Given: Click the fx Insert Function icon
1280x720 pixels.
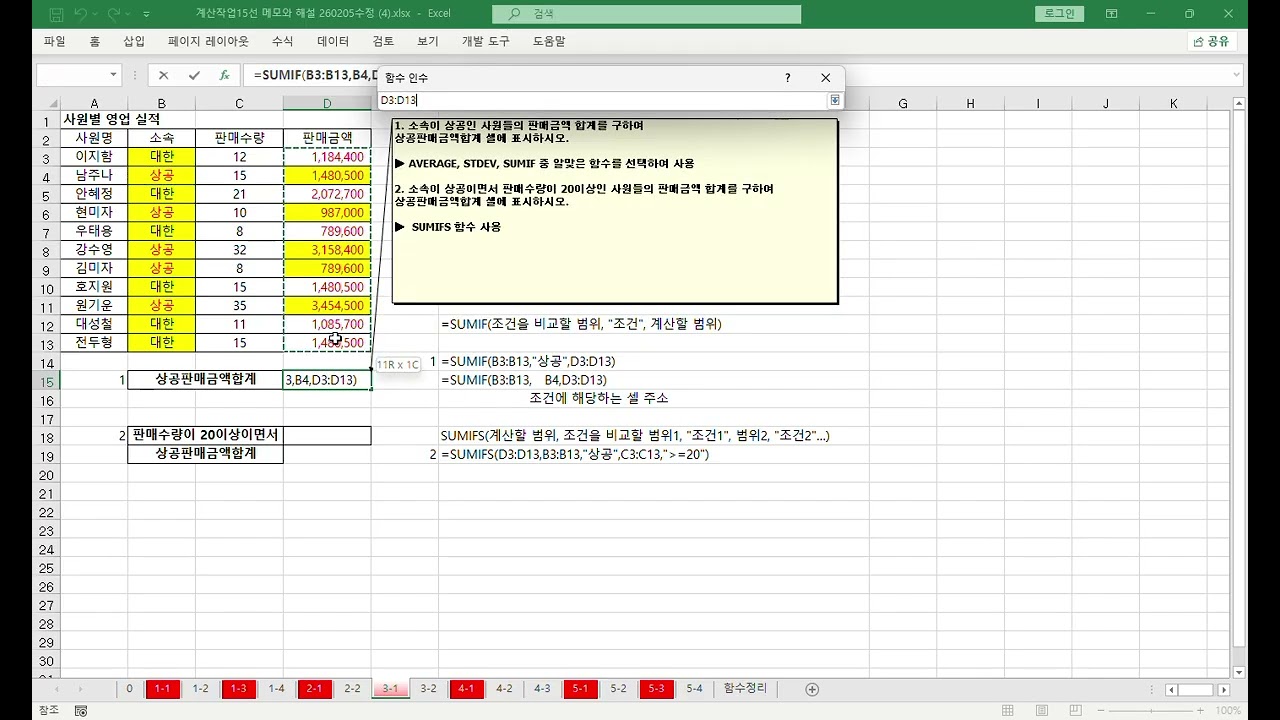Looking at the screenshot, I should click(x=224, y=75).
